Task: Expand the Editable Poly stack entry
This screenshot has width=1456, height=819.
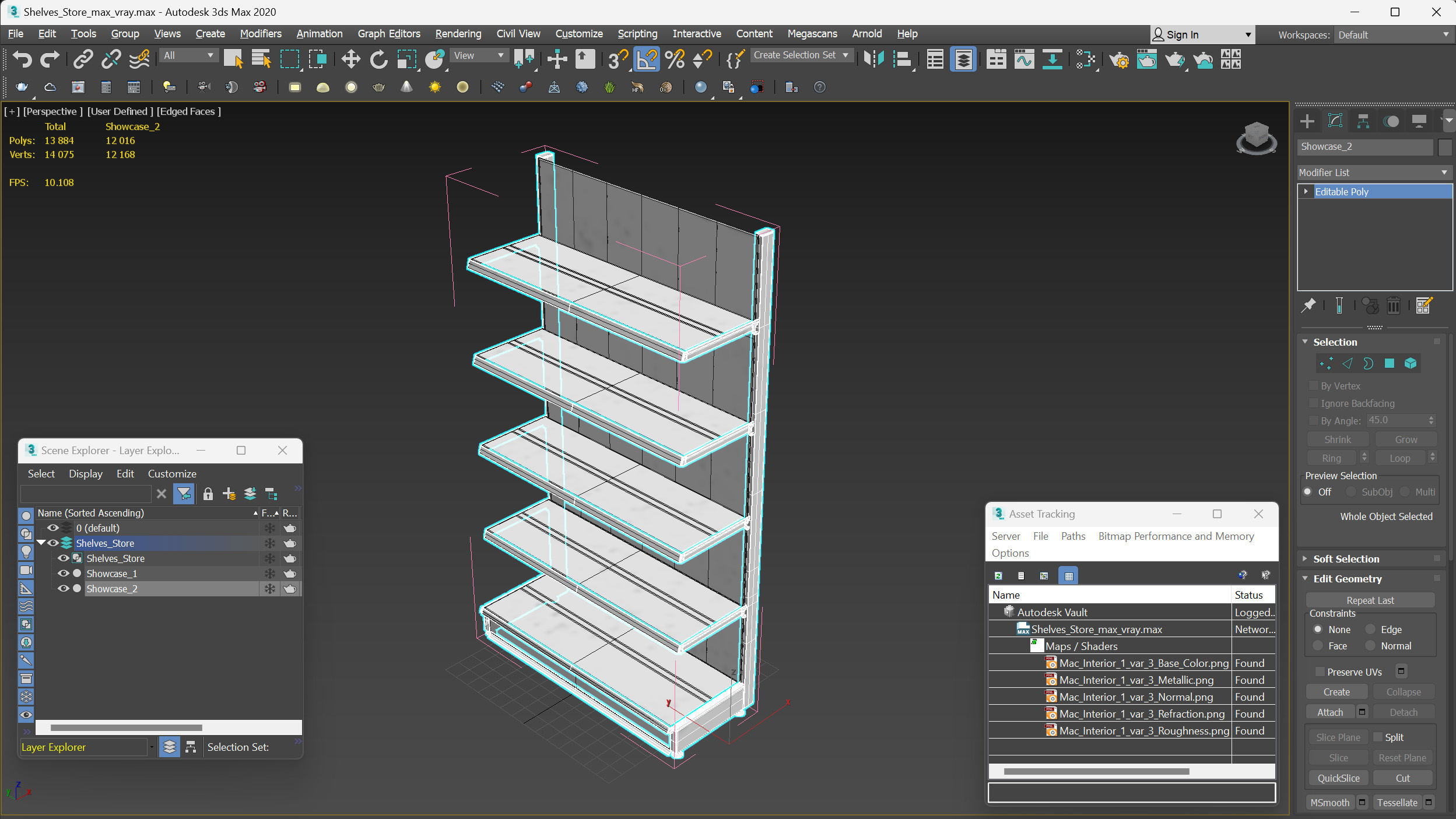Action: click(x=1306, y=192)
